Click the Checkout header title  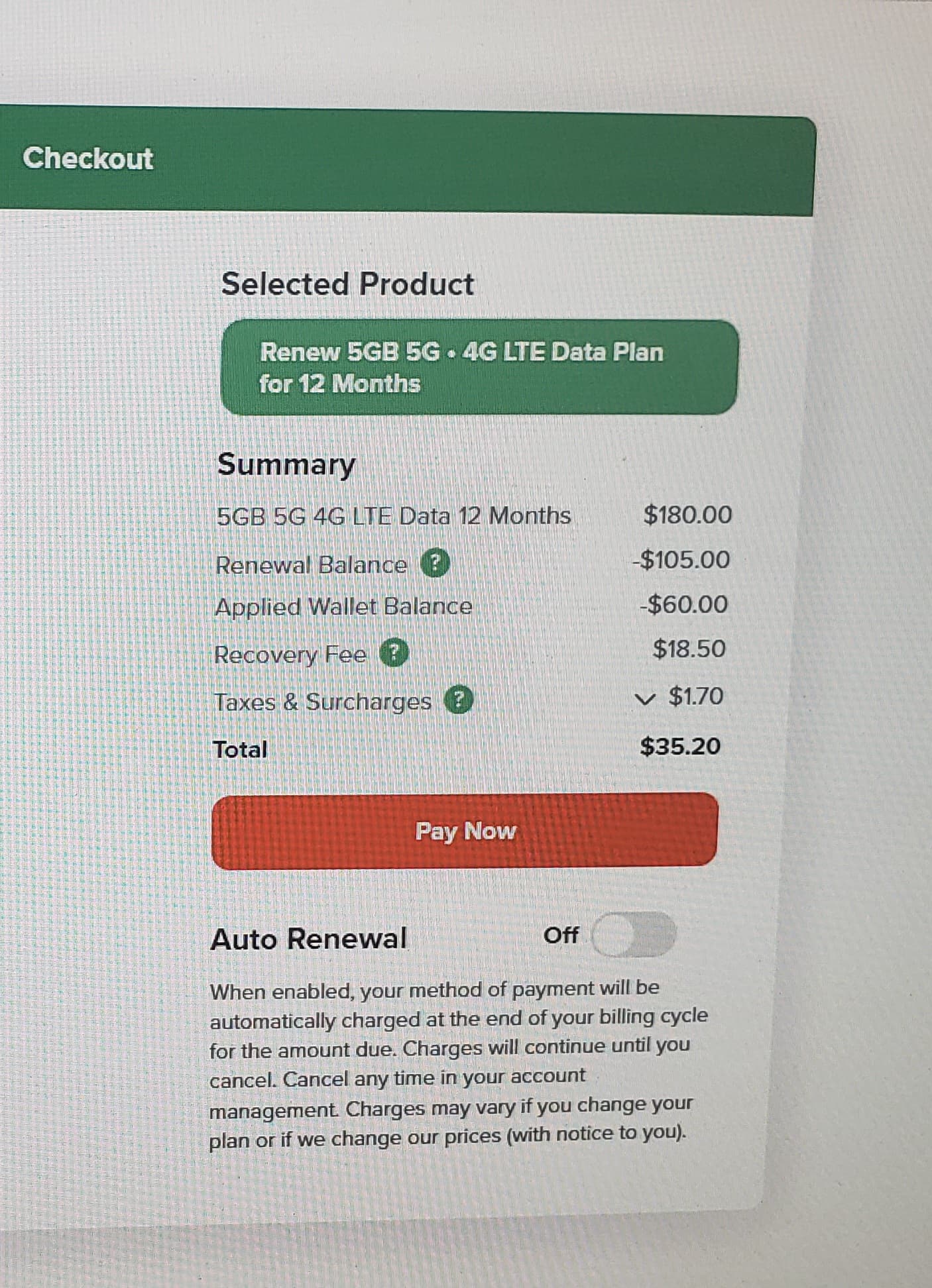(x=87, y=158)
